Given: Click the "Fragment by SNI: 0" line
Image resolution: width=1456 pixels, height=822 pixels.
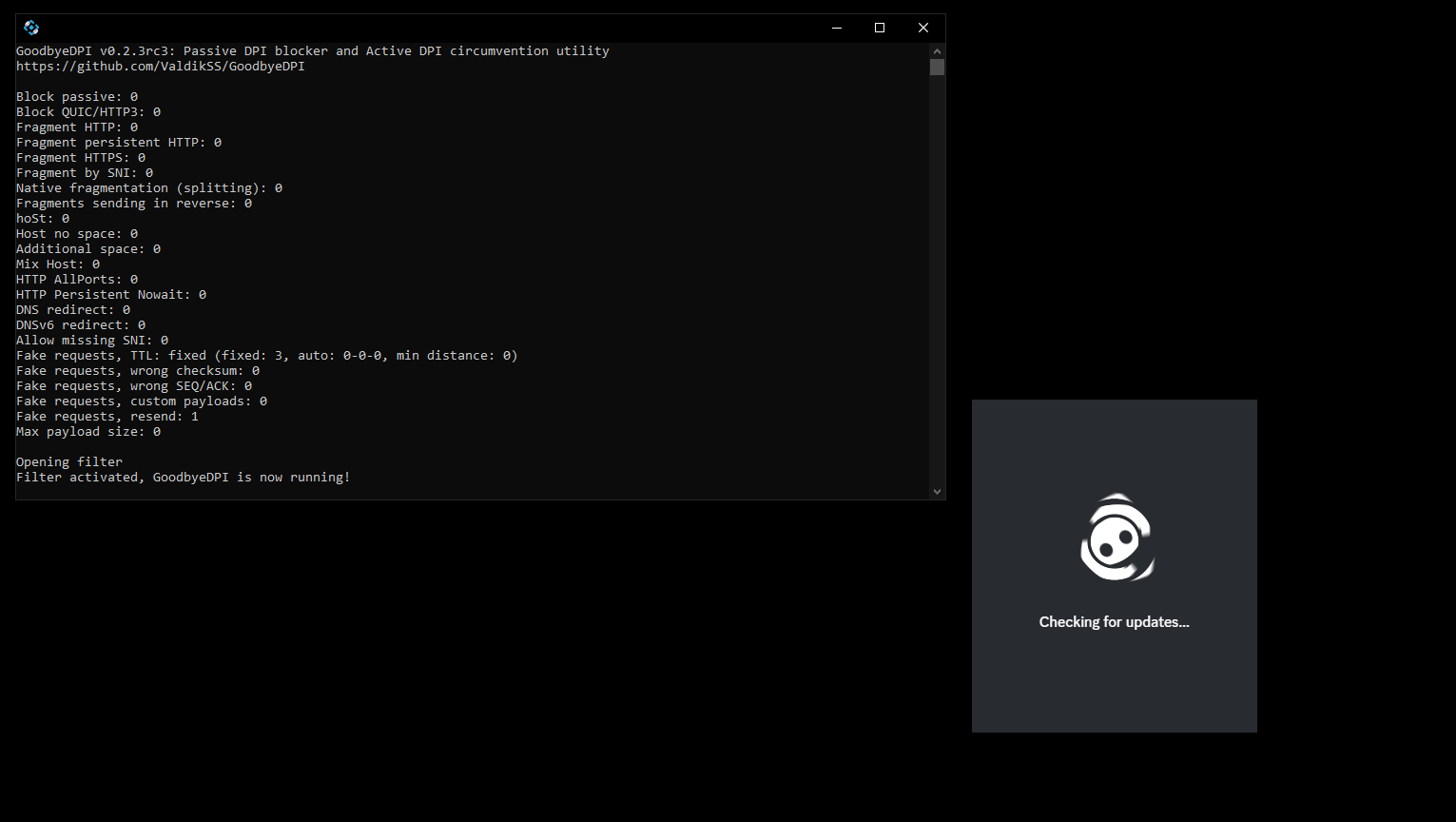Looking at the screenshot, I should (85, 173).
